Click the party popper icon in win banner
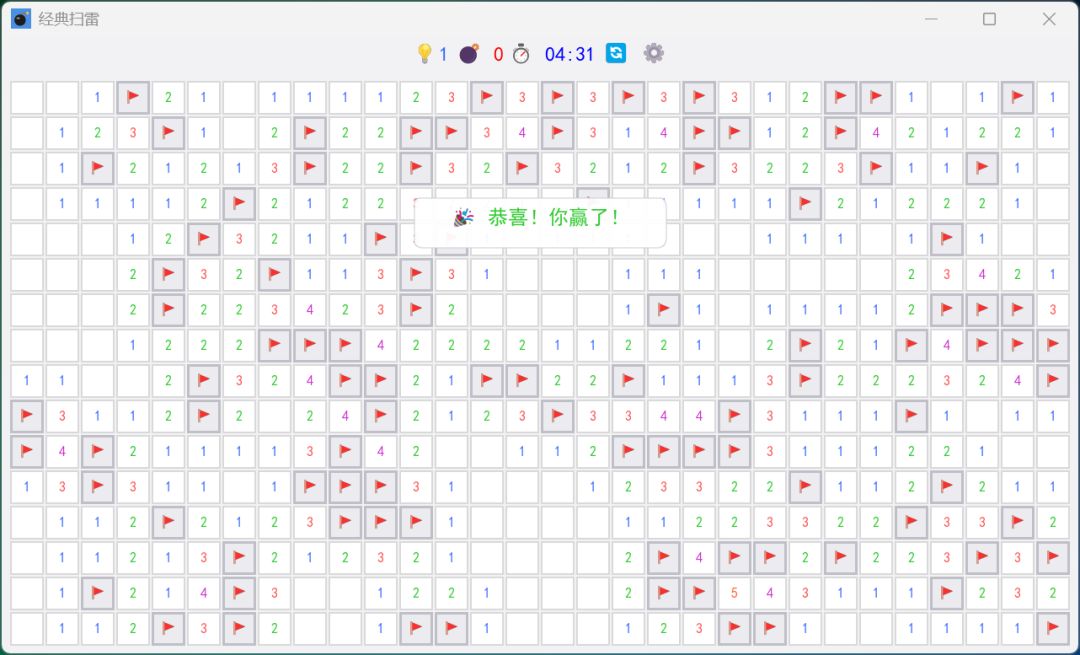This screenshot has width=1080, height=655. pyautogui.click(x=464, y=218)
